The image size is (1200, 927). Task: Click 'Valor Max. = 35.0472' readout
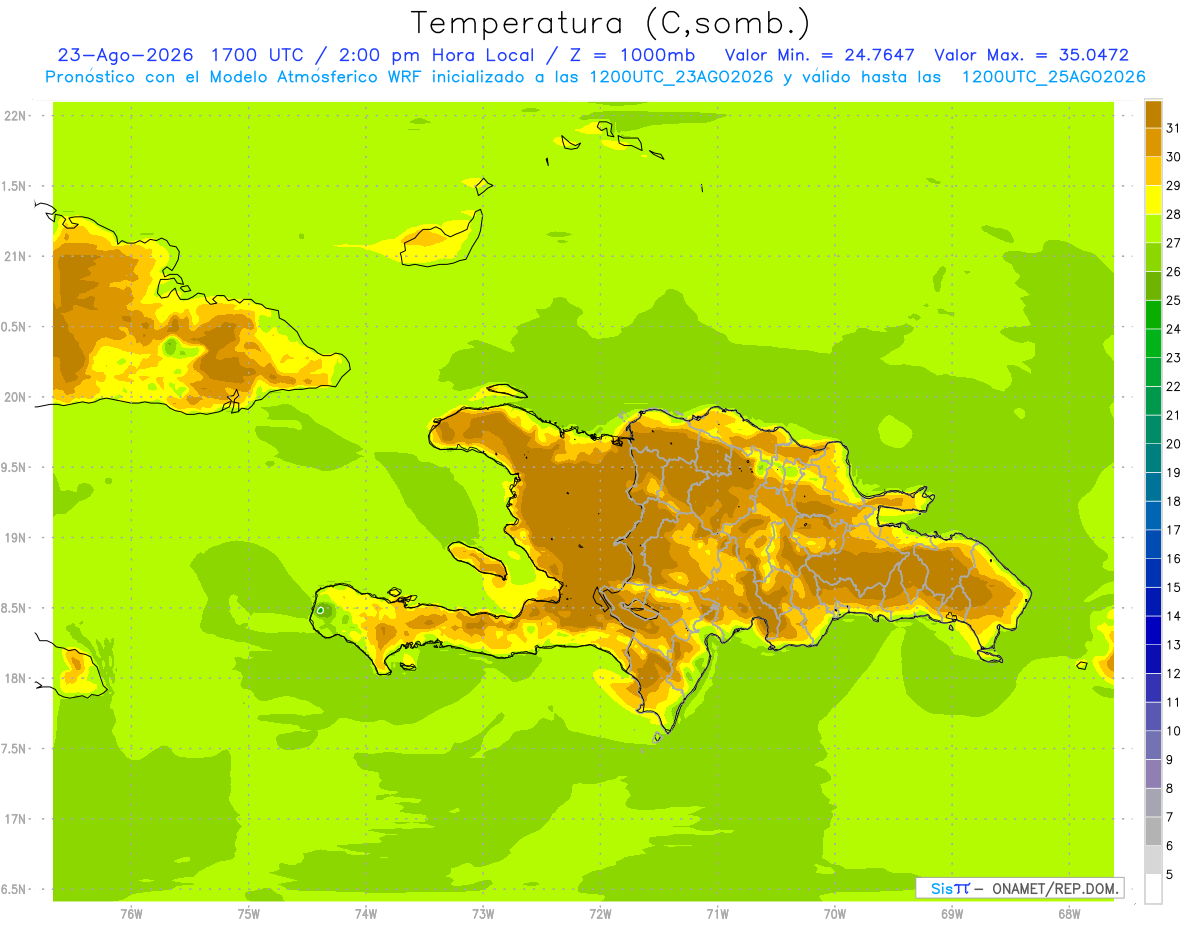click(1031, 55)
